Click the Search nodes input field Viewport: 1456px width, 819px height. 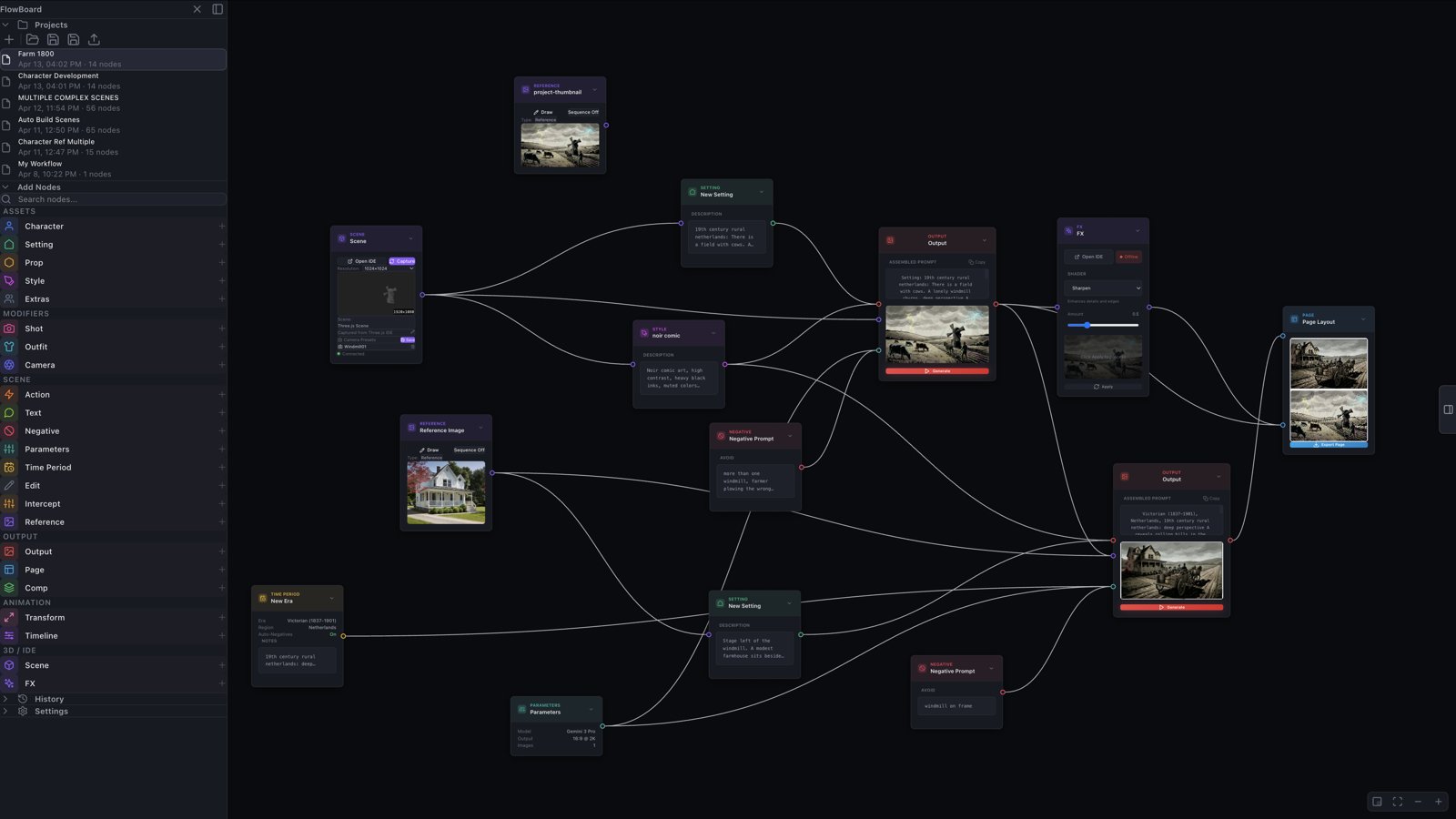(x=113, y=199)
